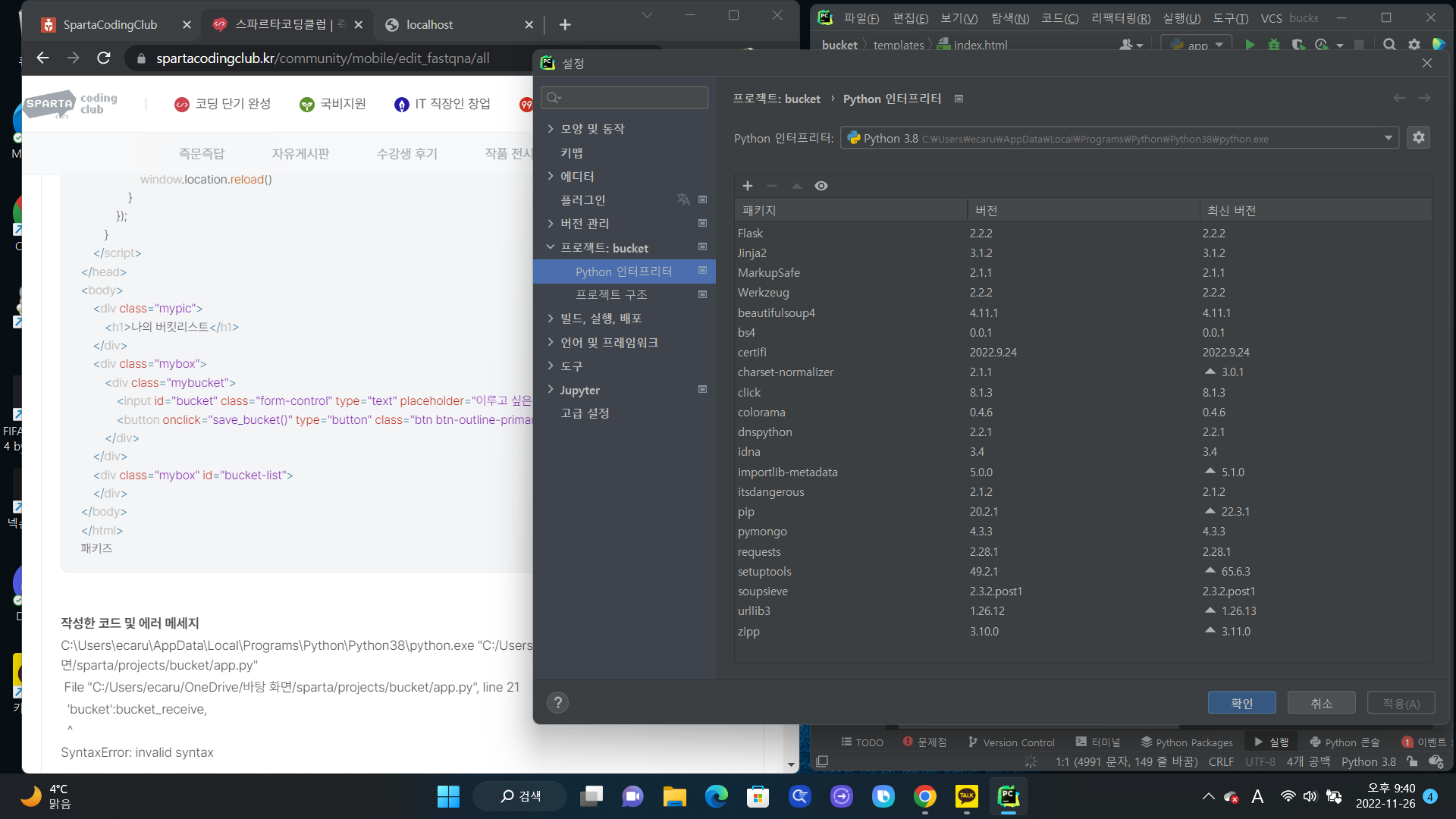This screenshot has width=1456, height=819.
Task: Expand the 언어 및 프레임워크 node
Action: pyautogui.click(x=551, y=342)
